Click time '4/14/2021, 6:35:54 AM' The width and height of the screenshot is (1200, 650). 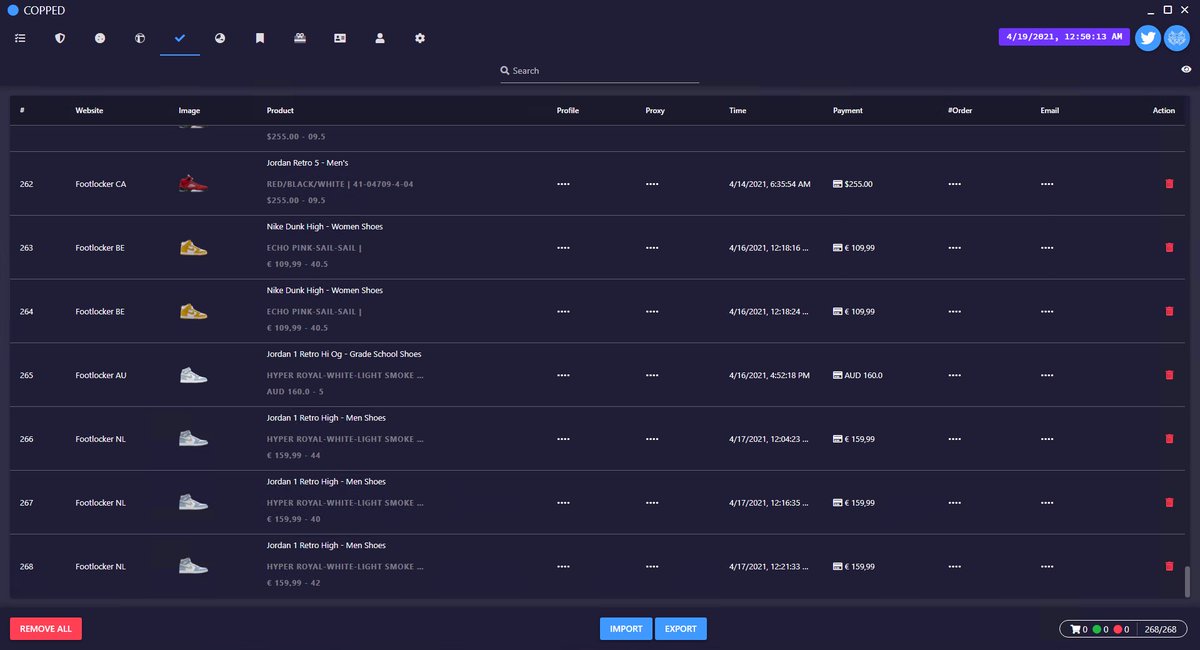tap(770, 184)
